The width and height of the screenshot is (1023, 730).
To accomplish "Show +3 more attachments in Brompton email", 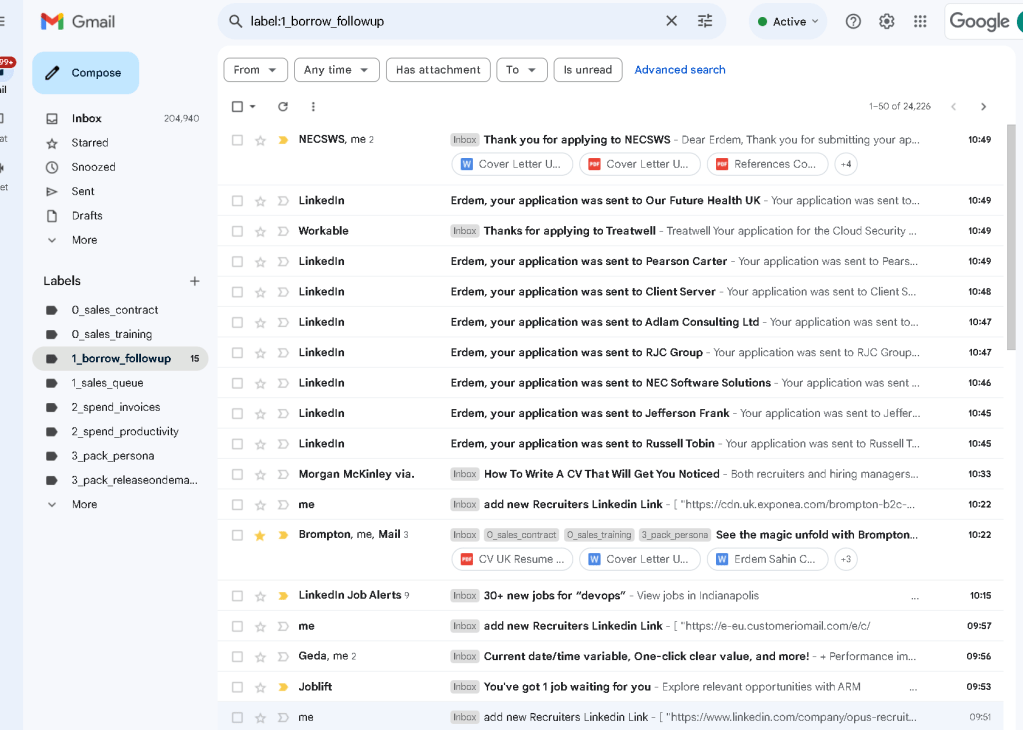I will click(x=846, y=559).
